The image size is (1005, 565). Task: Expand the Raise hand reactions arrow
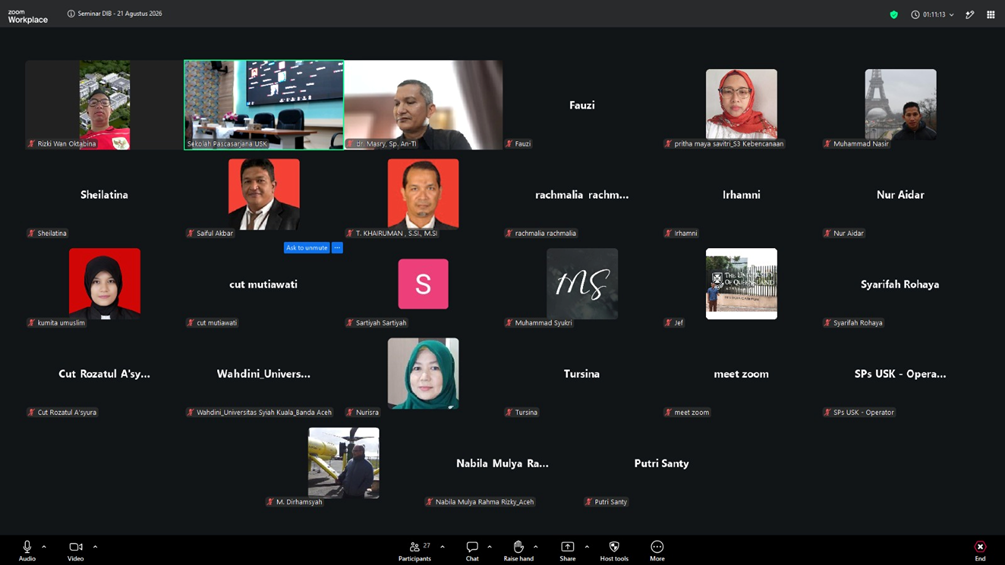[x=536, y=546]
